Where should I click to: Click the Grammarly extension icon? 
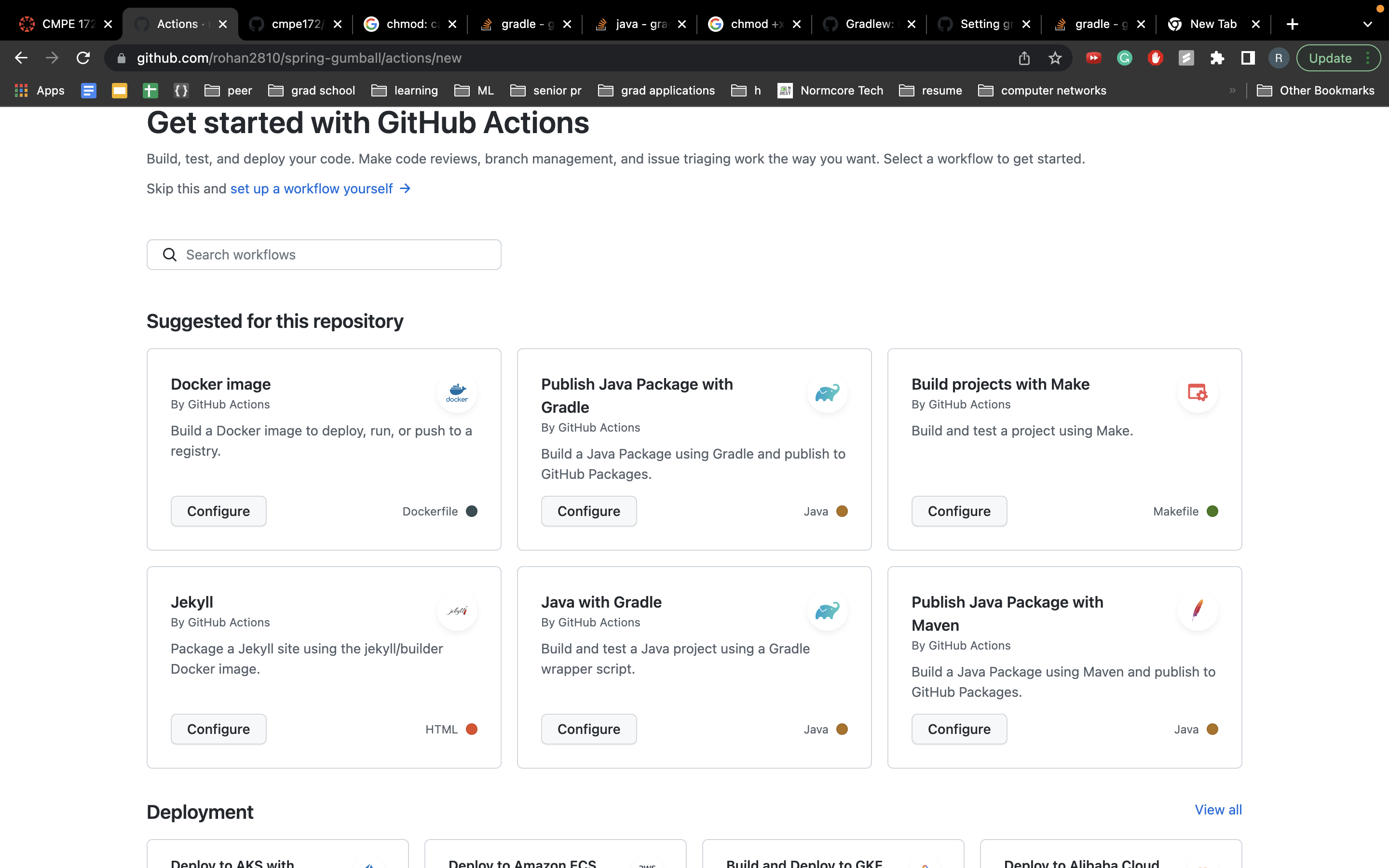pyautogui.click(x=1124, y=58)
